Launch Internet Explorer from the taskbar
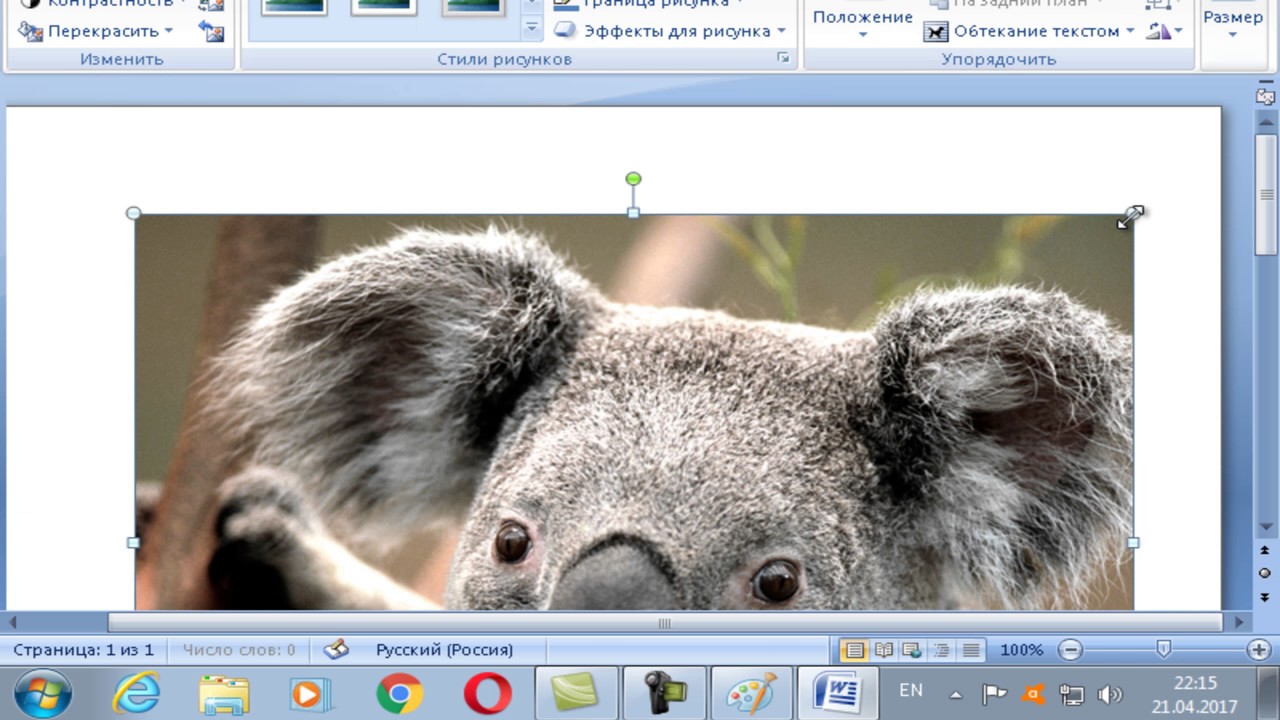The width and height of the screenshot is (1280, 720). (136, 693)
